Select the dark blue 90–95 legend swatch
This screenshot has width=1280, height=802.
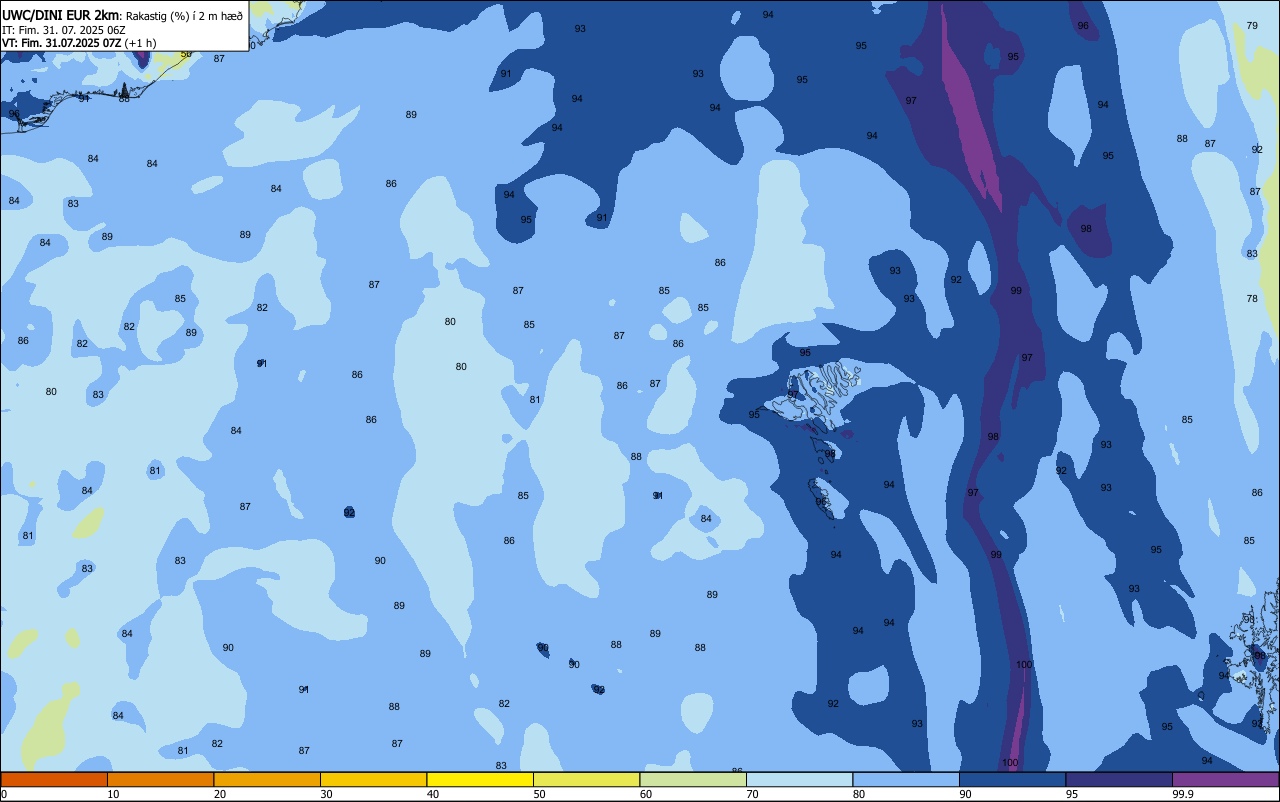click(x=1012, y=779)
